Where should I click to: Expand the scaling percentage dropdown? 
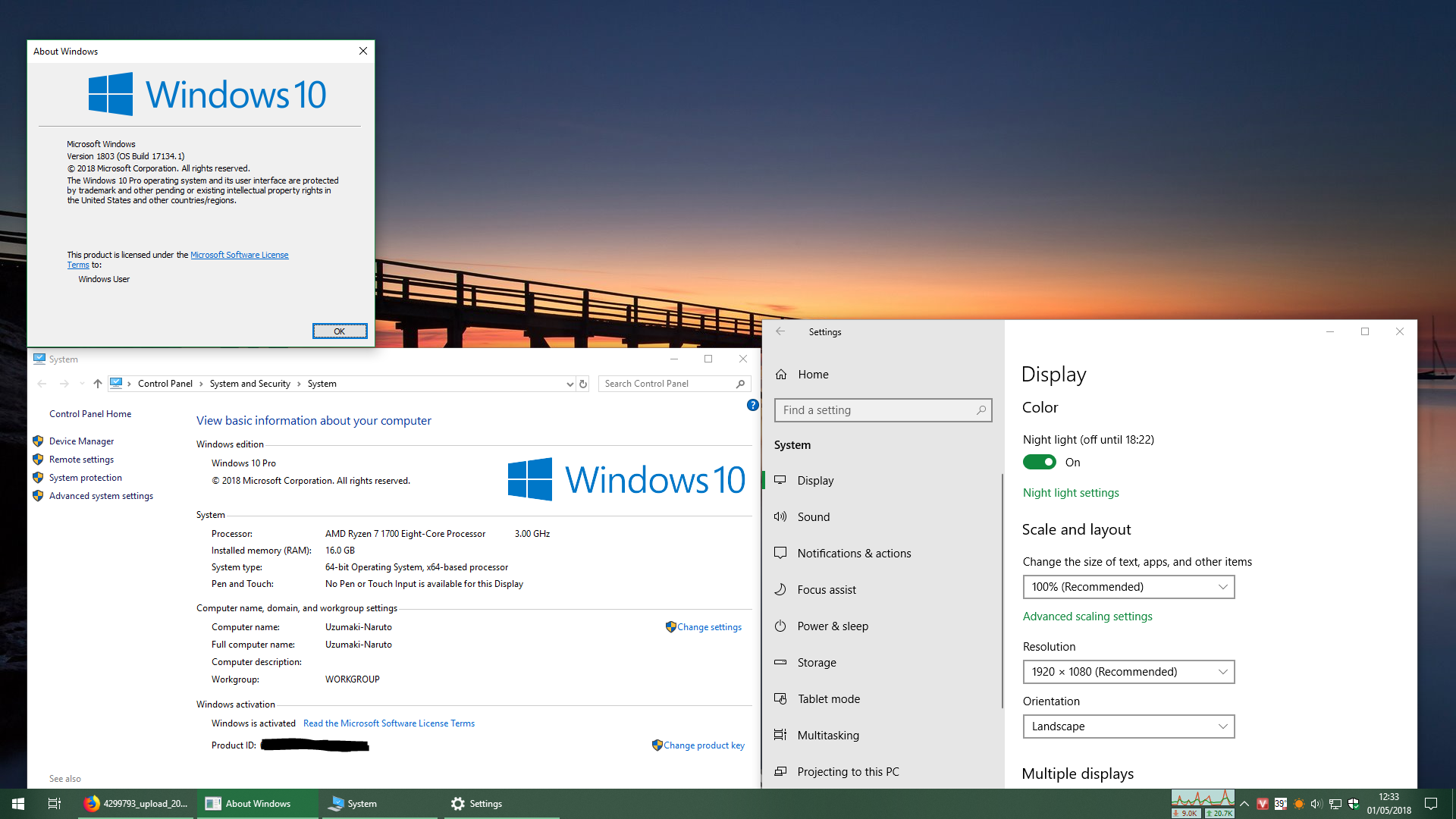point(1128,587)
